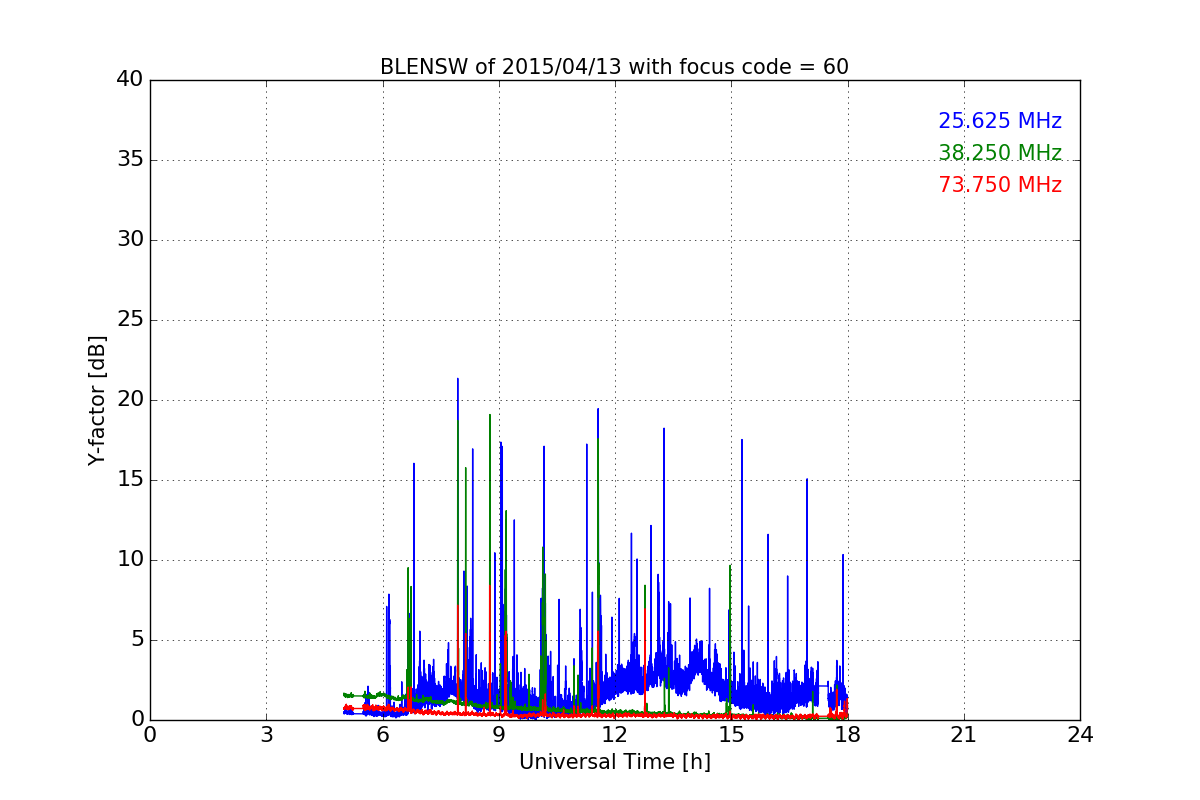Screen dimensions: 1200x800
Task: Select the 25.625 MHz legend label
Action: pos(1000,121)
